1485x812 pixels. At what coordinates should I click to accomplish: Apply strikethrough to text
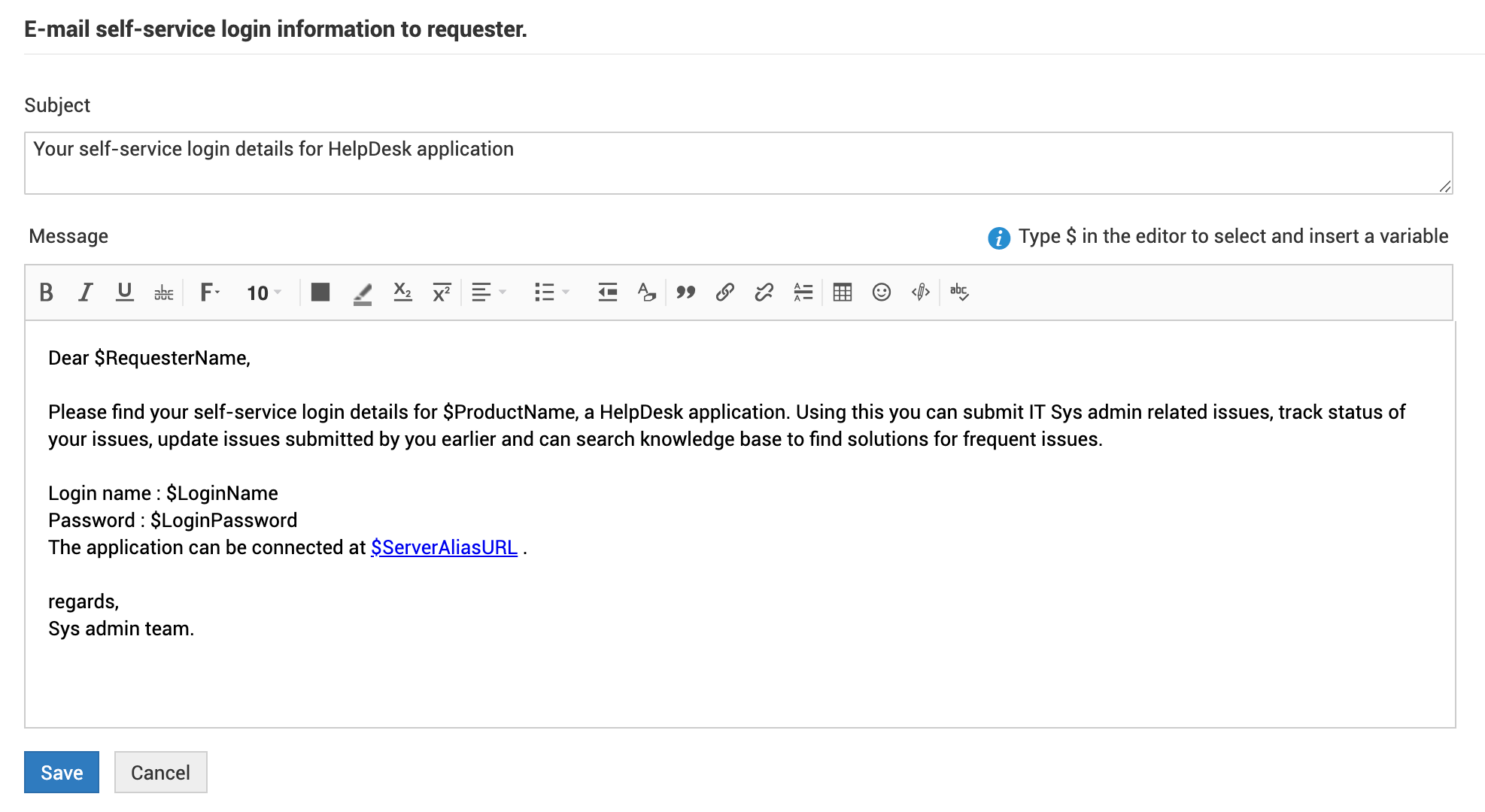click(164, 292)
